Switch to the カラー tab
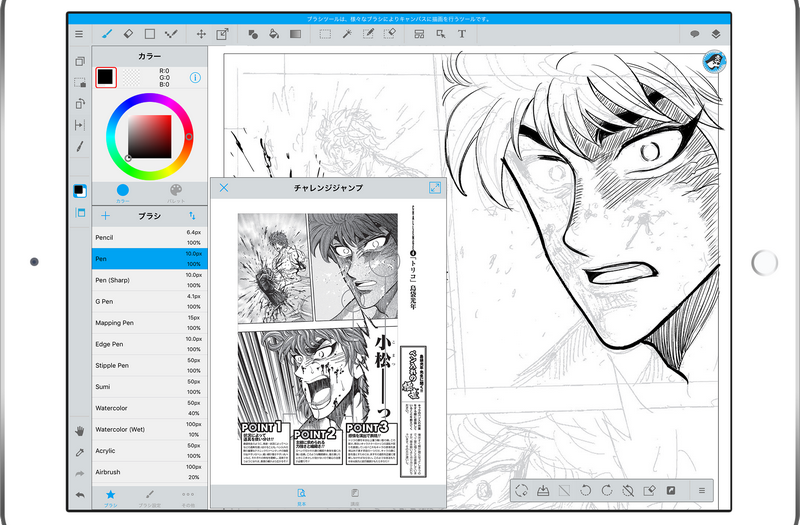This screenshot has height=525, width=800. [x=122, y=193]
